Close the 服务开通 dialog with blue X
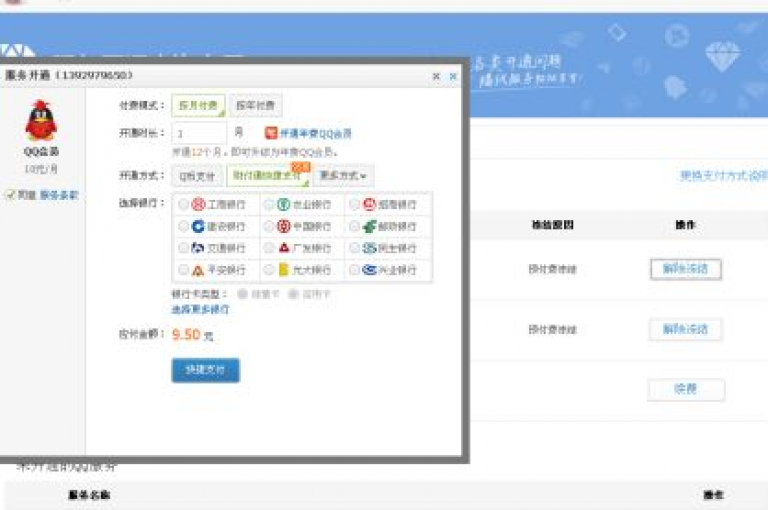768x510 pixels. pyautogui.click(x=453, y=76)
